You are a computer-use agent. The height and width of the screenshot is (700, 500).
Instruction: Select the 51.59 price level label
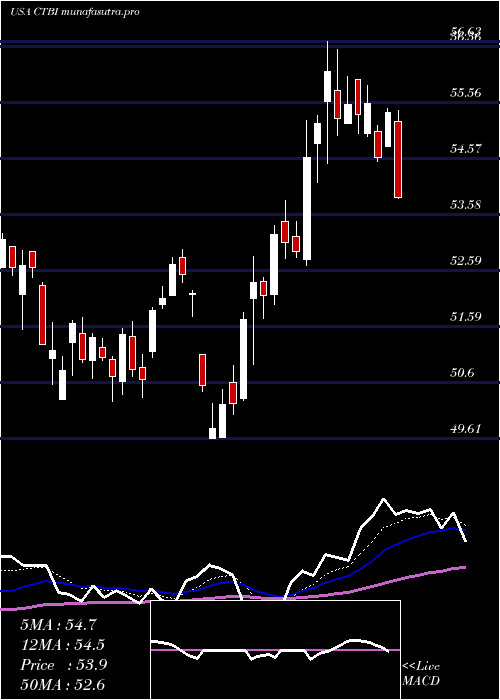(x=466, y=317)
